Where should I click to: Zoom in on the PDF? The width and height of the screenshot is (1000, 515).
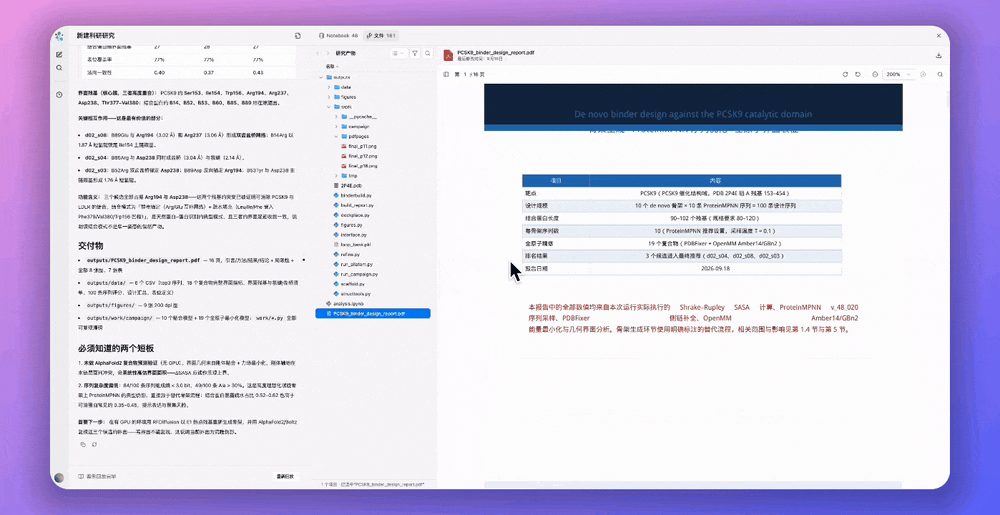[x=923, y=75]
